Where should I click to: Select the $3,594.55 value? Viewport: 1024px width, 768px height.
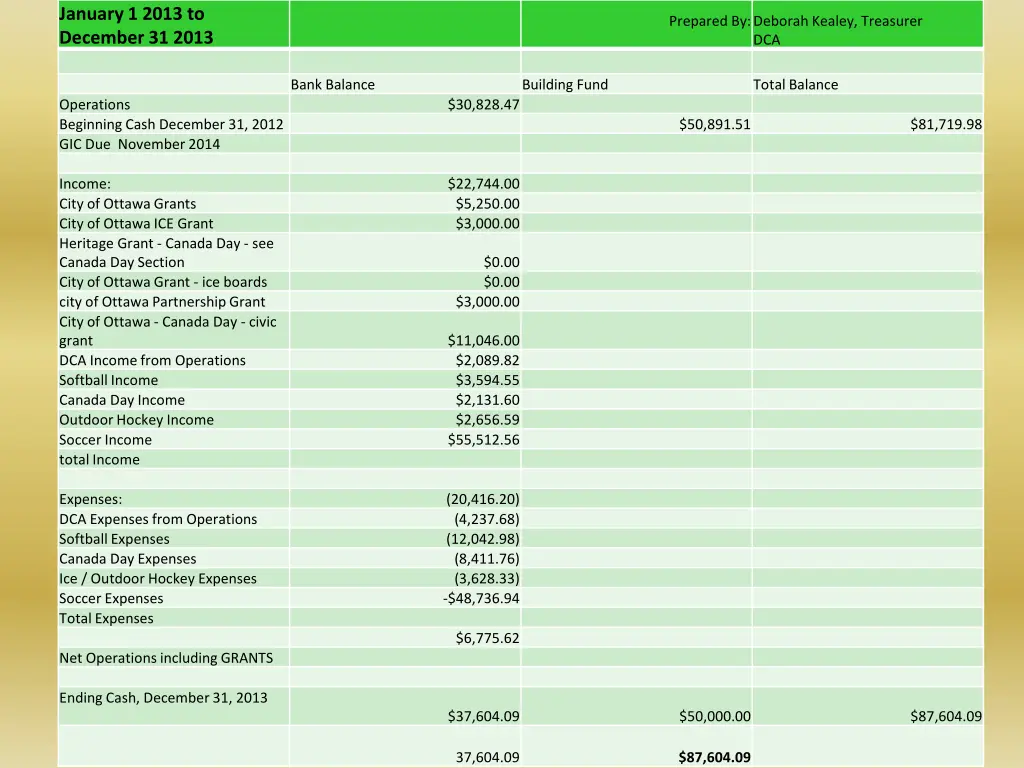[487, 380]
